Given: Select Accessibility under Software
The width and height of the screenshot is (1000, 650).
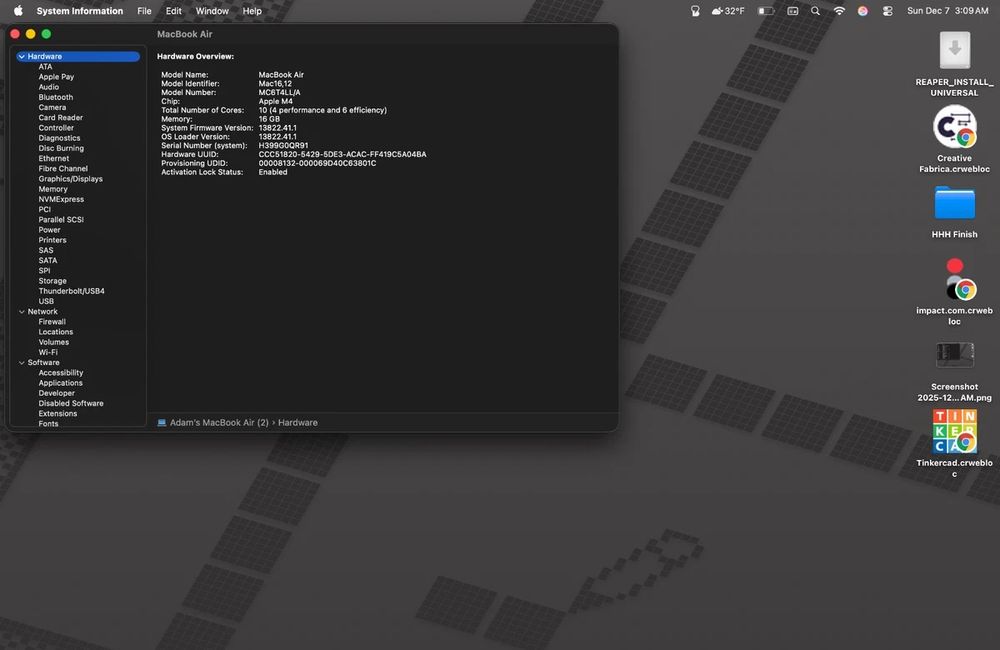Looking at the screenshot, I should (61, 373).
